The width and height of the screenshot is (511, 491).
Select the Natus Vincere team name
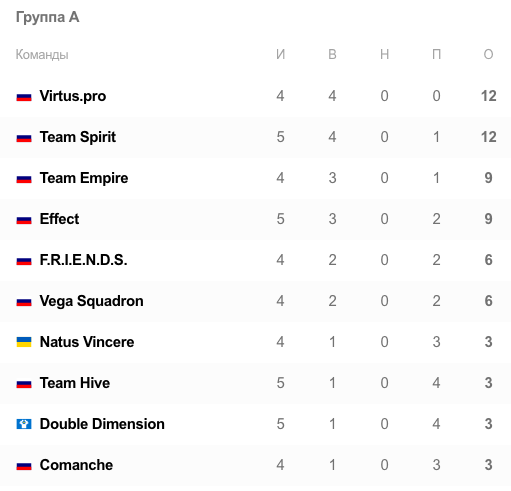87,342
